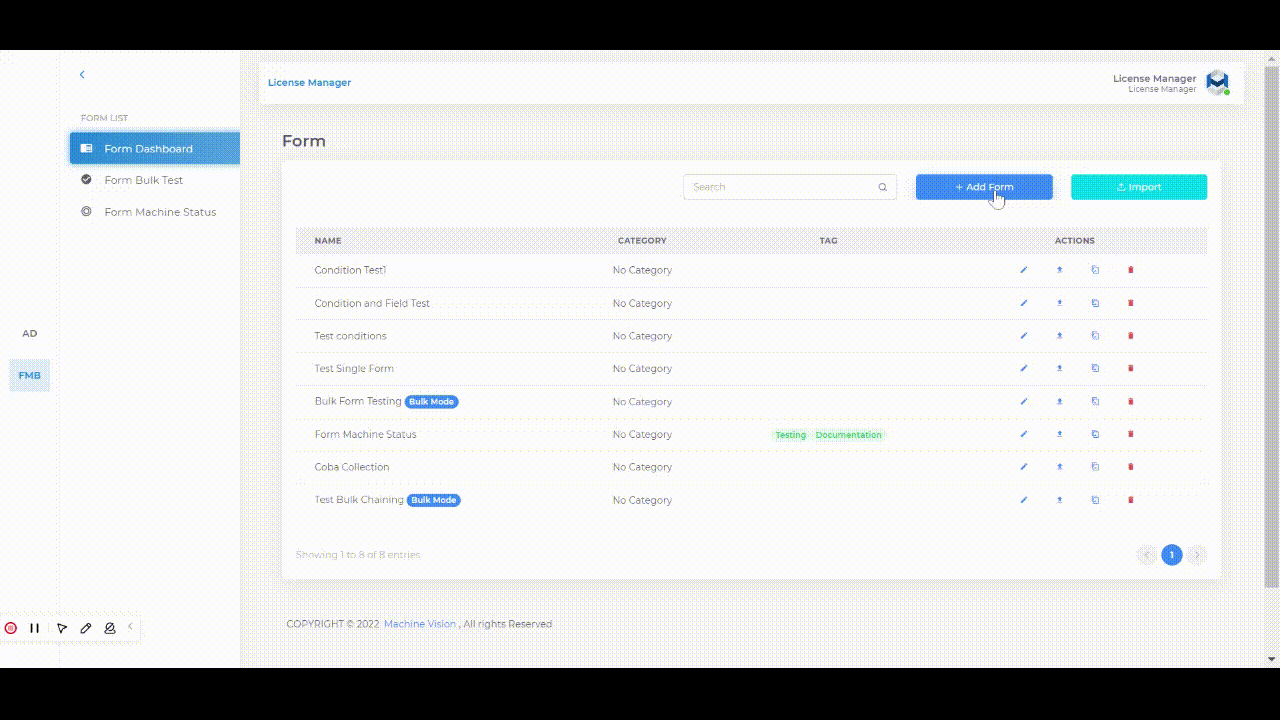This screenshot has height=720, width=1280.
Task: Edit the Condition Test1 form
Action: (1023, 269)
